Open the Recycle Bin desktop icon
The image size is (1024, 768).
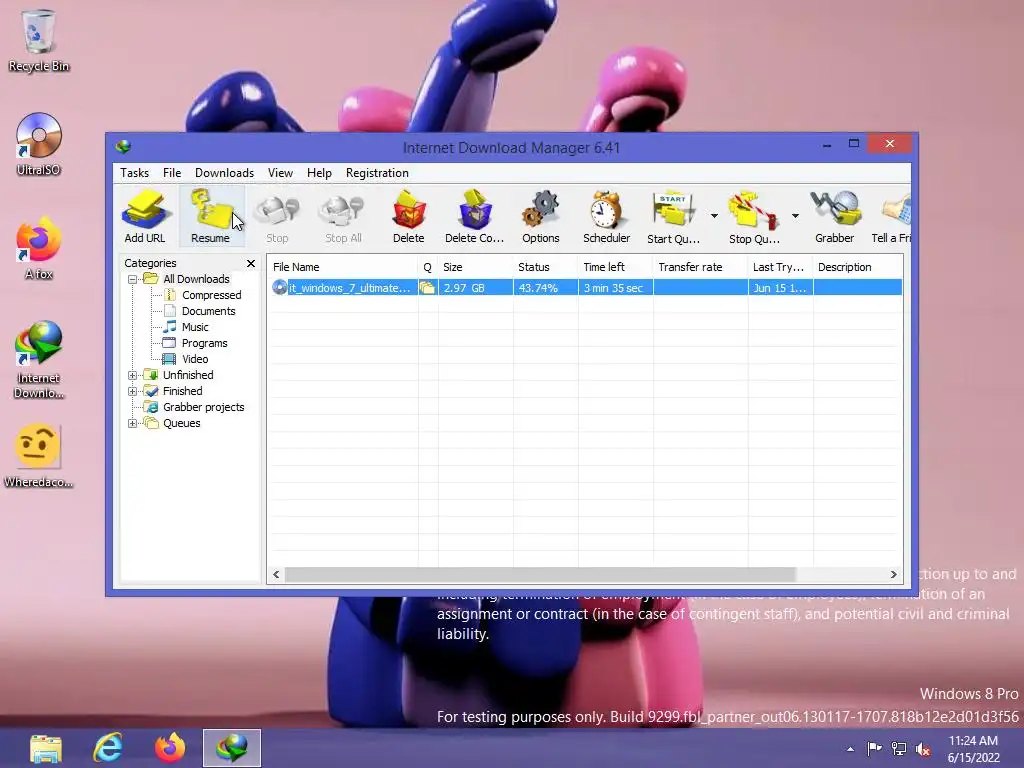pos(39,40)
